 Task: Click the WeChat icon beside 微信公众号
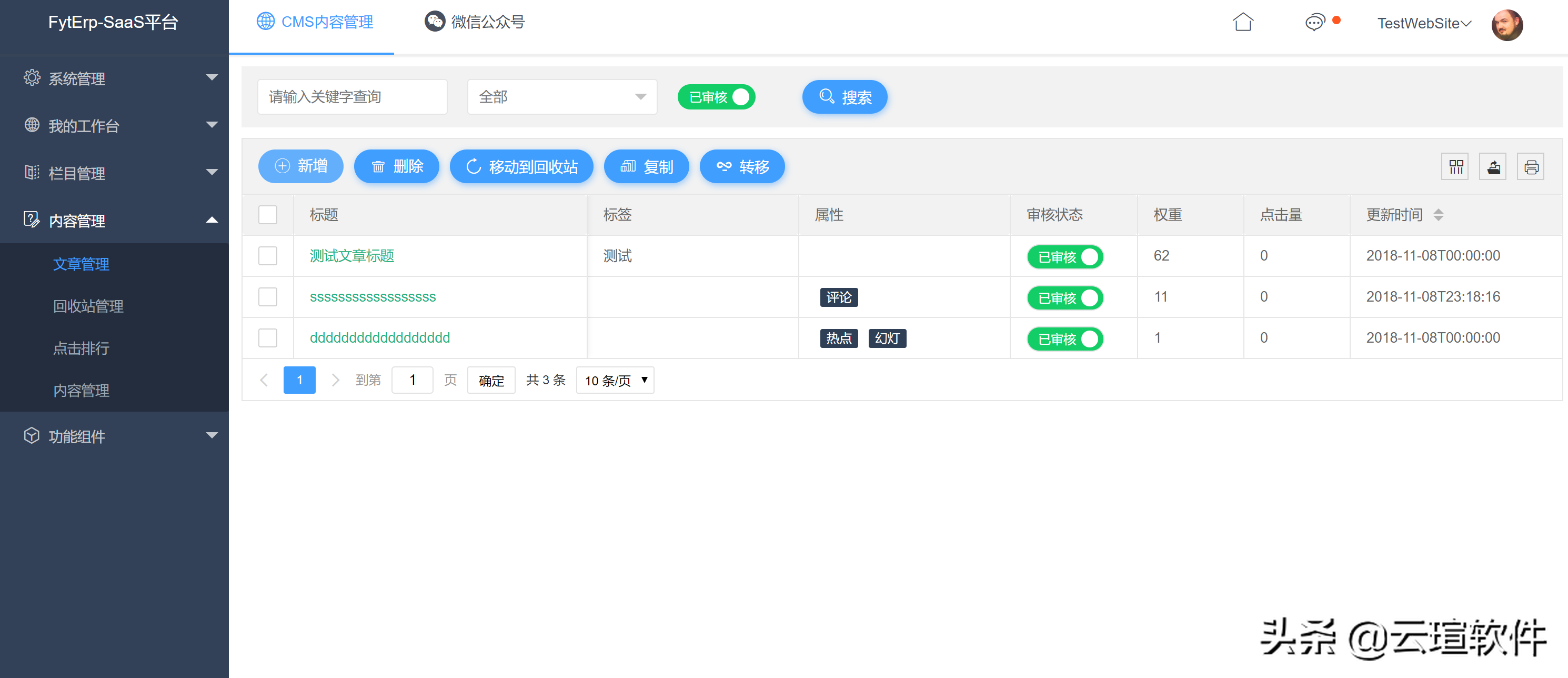click(435, 22)
